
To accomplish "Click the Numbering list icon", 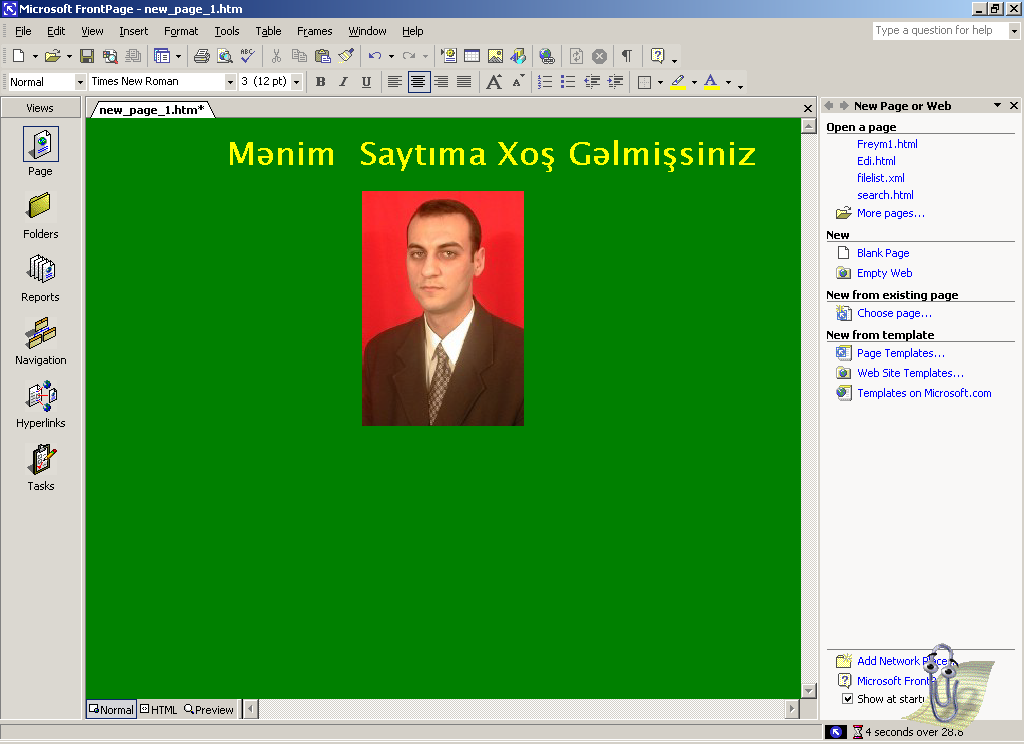I will point(545,82).
